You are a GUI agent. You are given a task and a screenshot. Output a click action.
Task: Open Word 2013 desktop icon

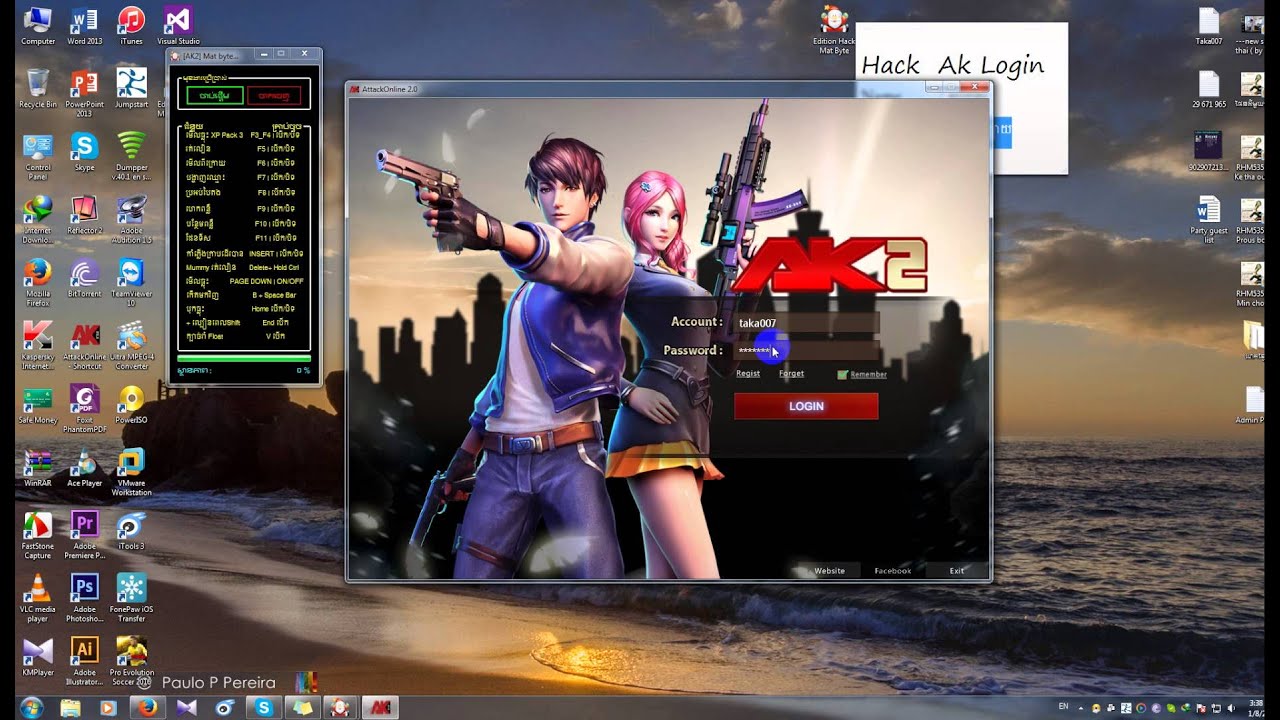[84, 26]
